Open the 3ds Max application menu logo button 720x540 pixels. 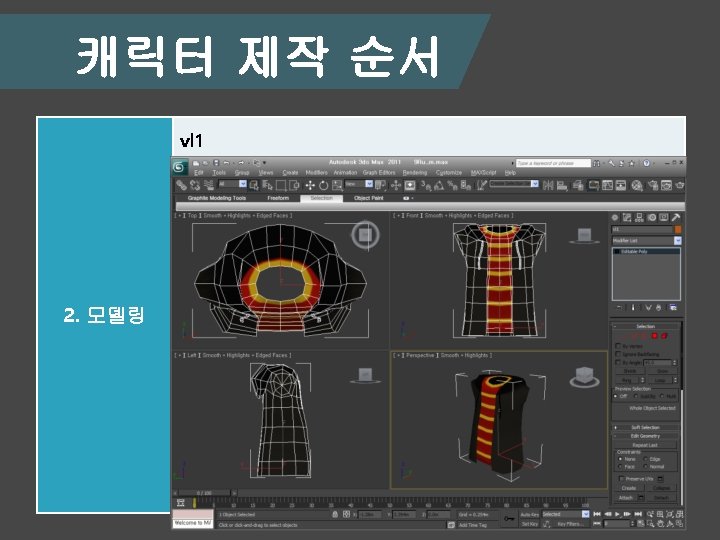click(180, 168)
